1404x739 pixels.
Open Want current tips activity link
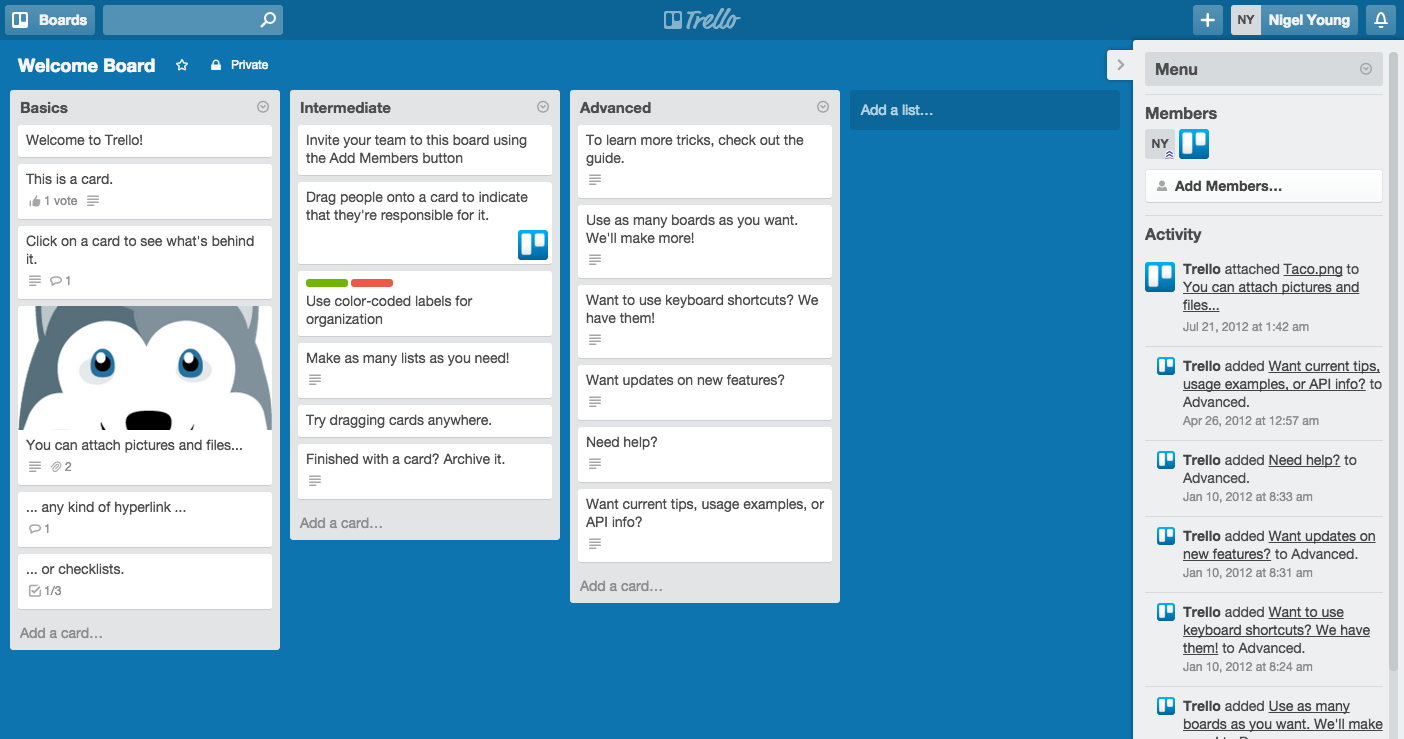(1281, 375)
